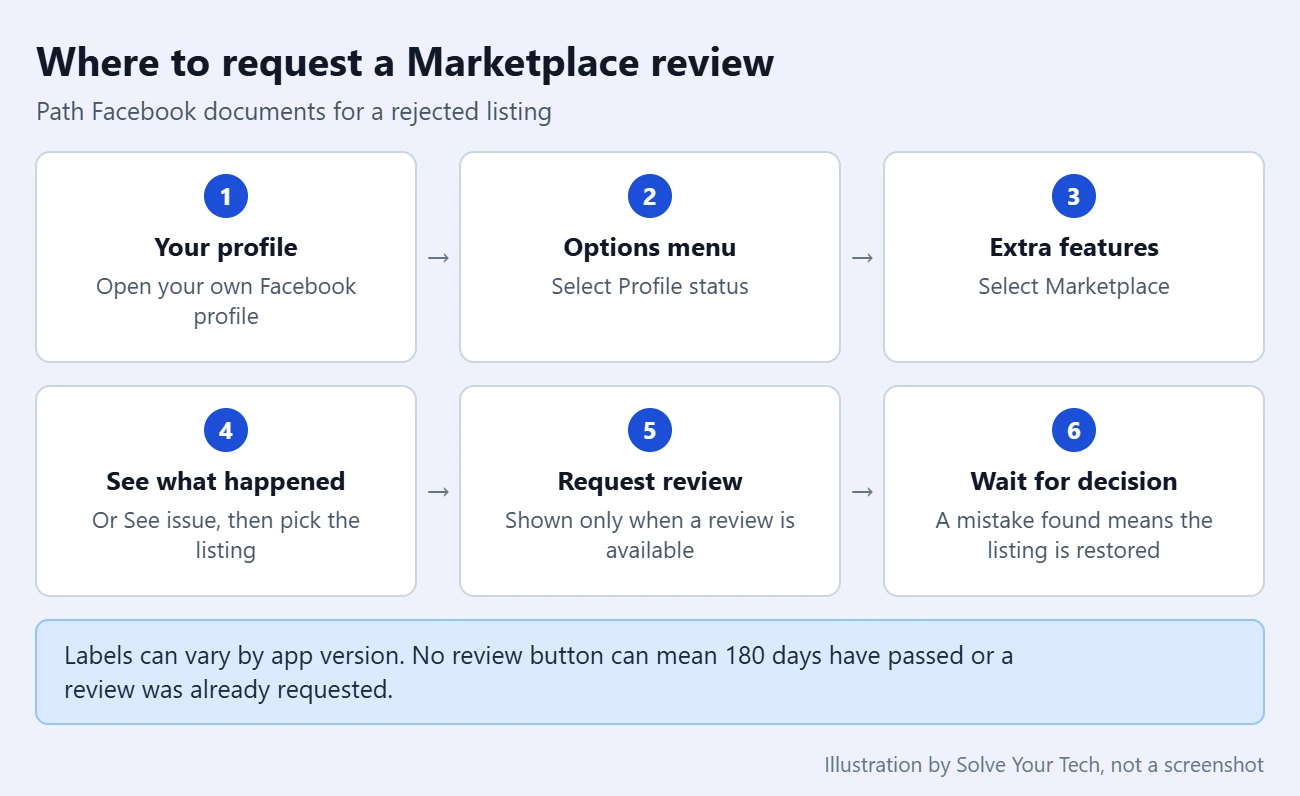Click the title "Where to request a Marketplace review"

(x=405, y=62)
